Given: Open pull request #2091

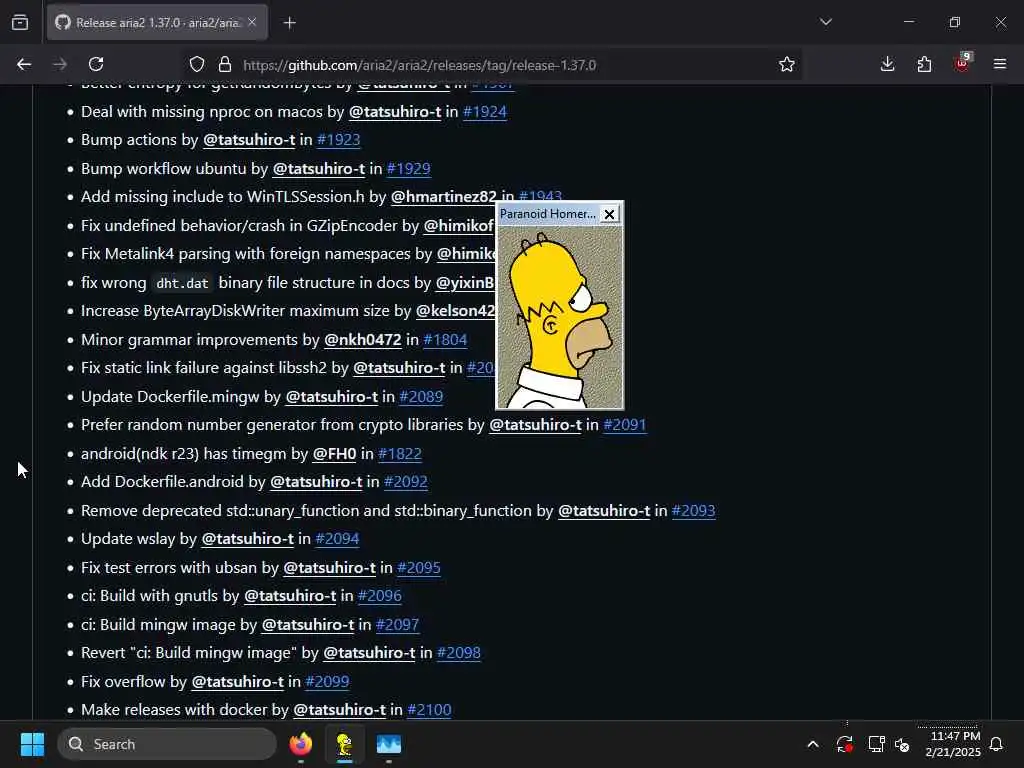Looking at the screenshot, I should pos(625,424).
